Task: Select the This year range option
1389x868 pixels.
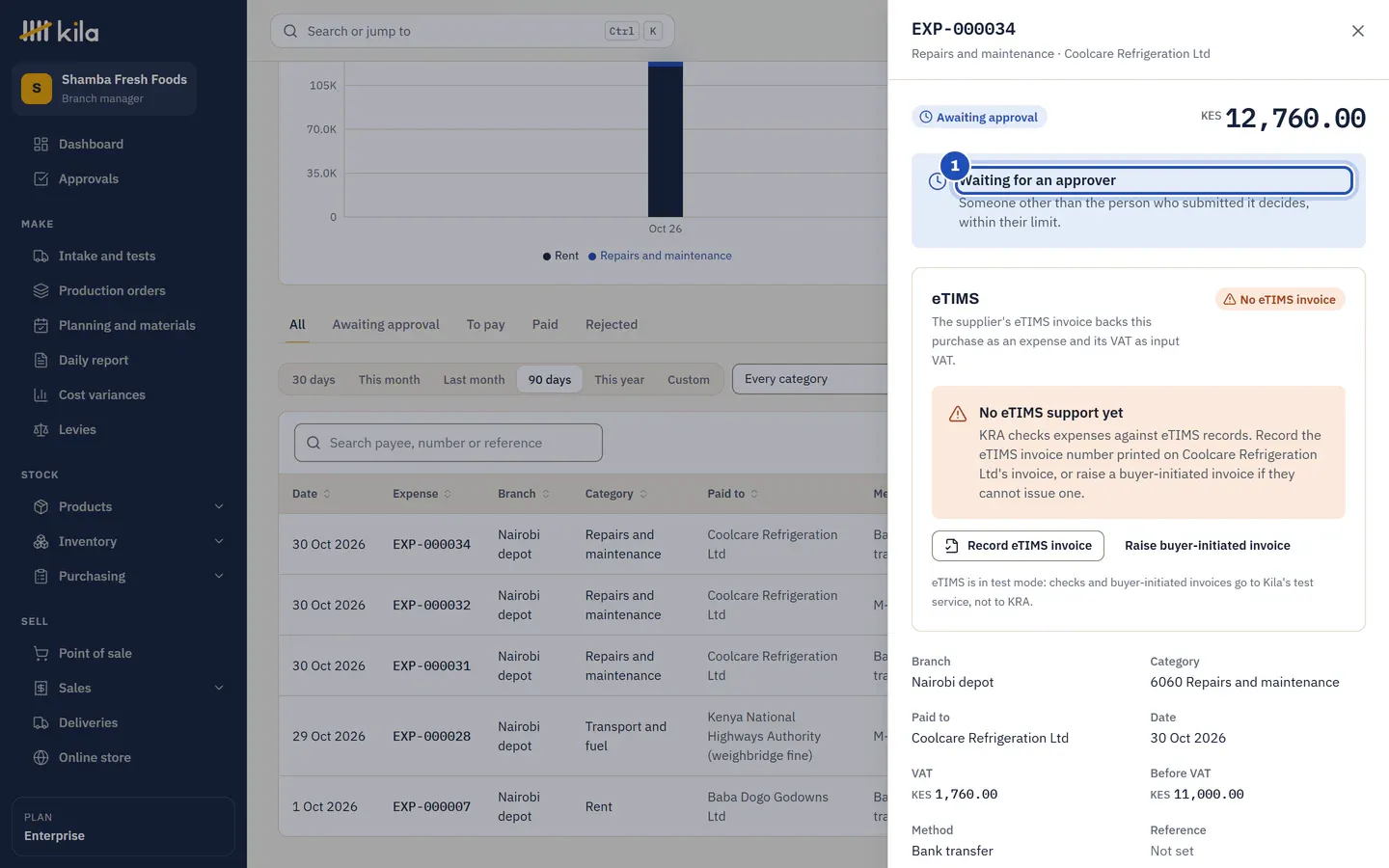Action: pyautogui.click(x=619, y=379)
